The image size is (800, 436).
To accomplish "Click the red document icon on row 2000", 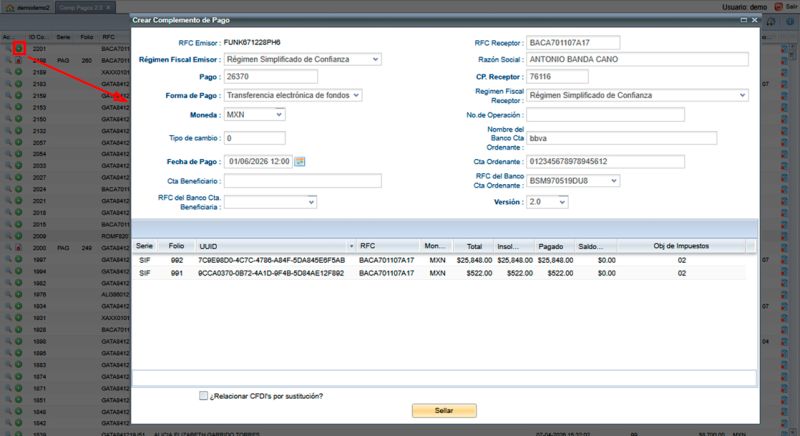I will [18, 247].
